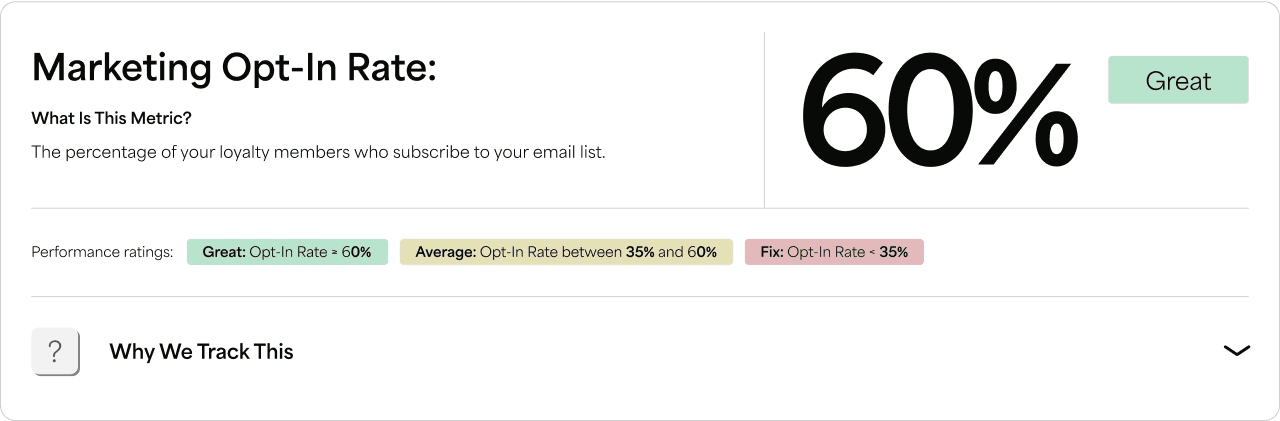Click the bold 35% in the Average chip
This screenshot has width=1280, height=421.
pyautogui.click(x=640, y=252)
